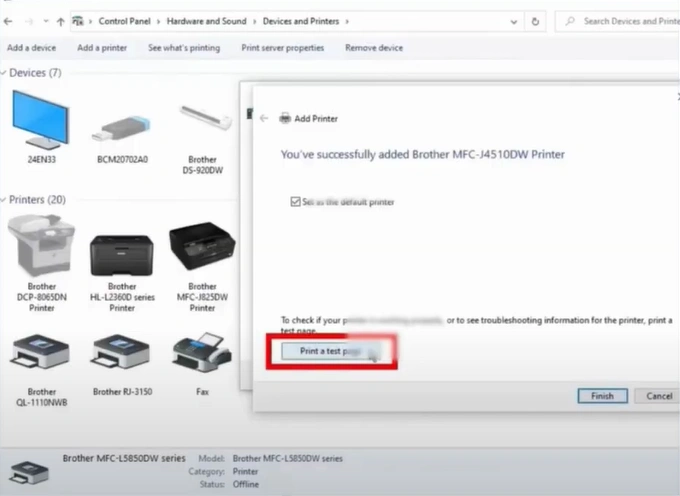This screenshot has width=680, height=496.
Task: Toggle the Set as default printer checkbox
Action: coord(294,201)
